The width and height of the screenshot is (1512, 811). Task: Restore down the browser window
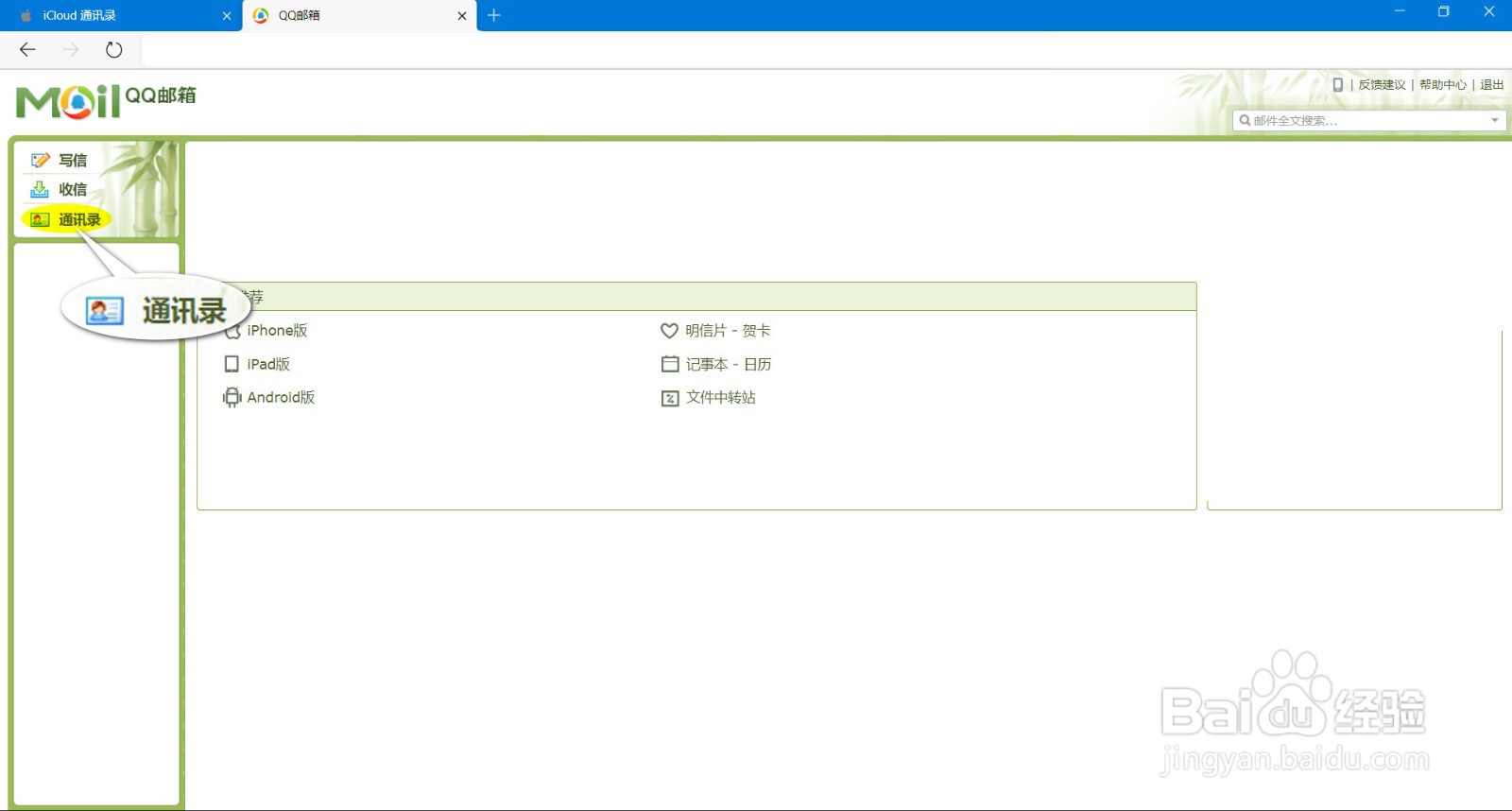[x=1443, y=11]
